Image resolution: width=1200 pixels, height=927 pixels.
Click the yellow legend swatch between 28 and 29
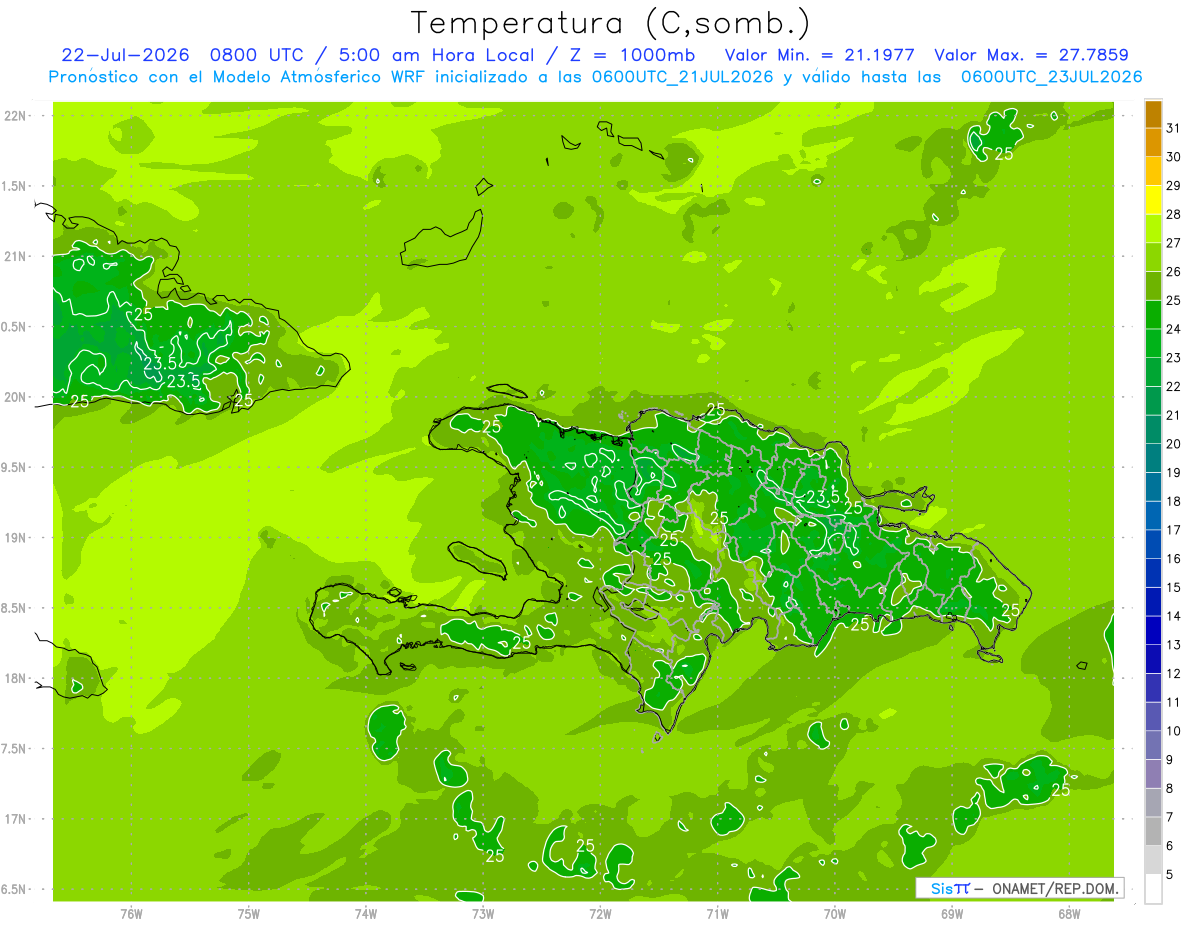pyautogui.click(x=1153, y=199)
